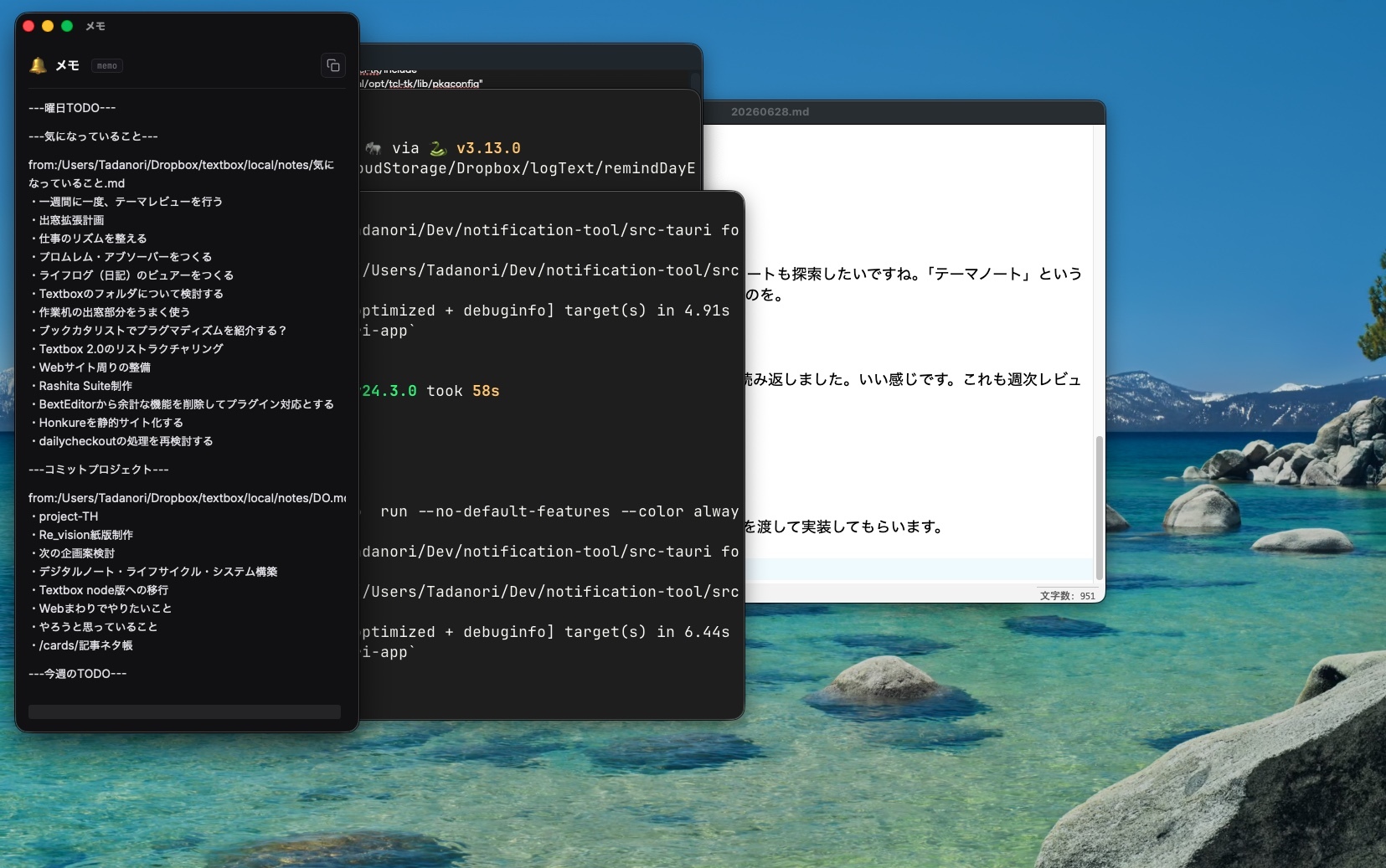Click 'took 58s' text in terminal
1386x868 pixels.
pyautogui.click(x=463, y=391)
